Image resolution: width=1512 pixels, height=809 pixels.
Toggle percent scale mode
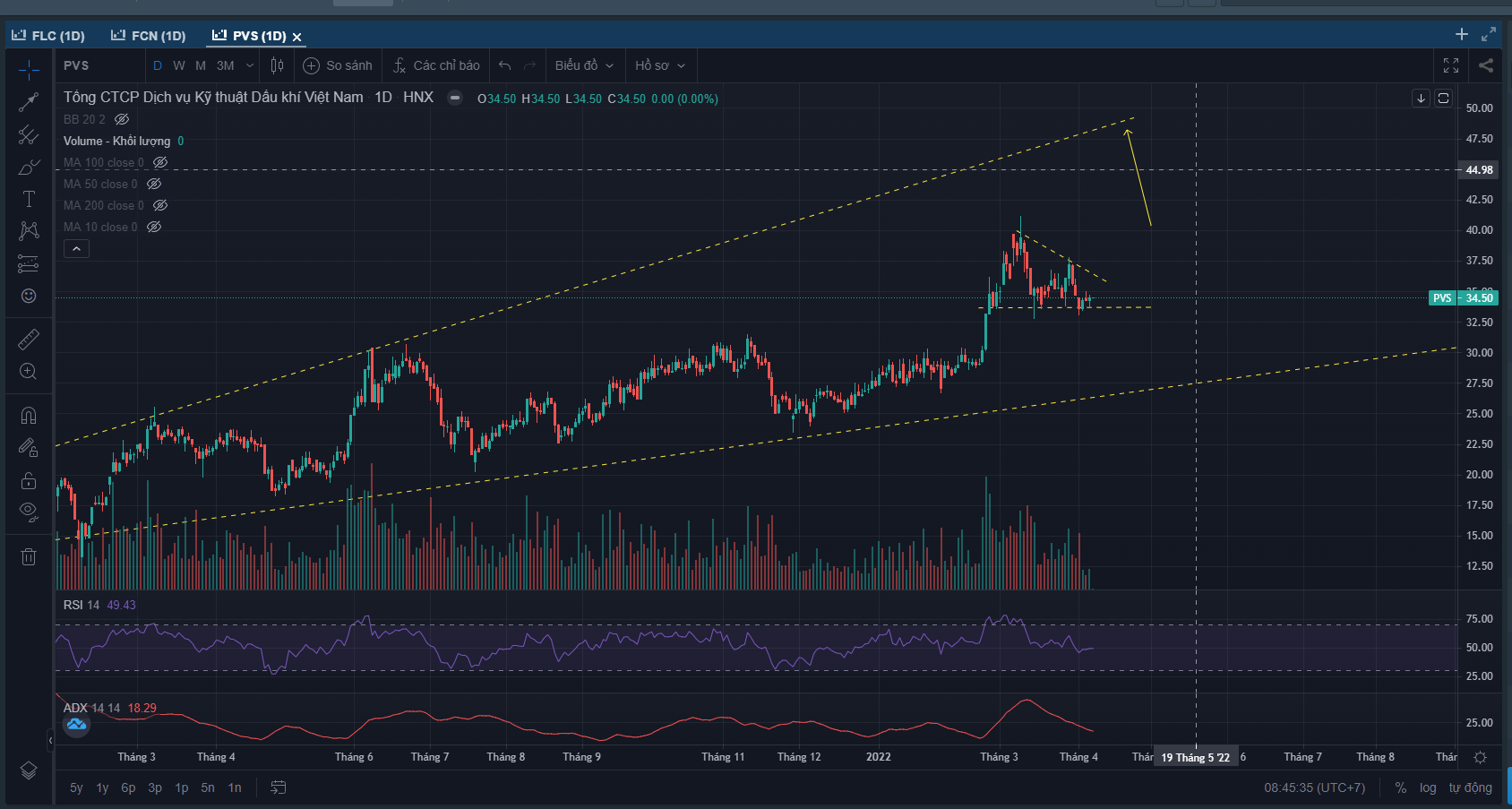point(1401,787)
